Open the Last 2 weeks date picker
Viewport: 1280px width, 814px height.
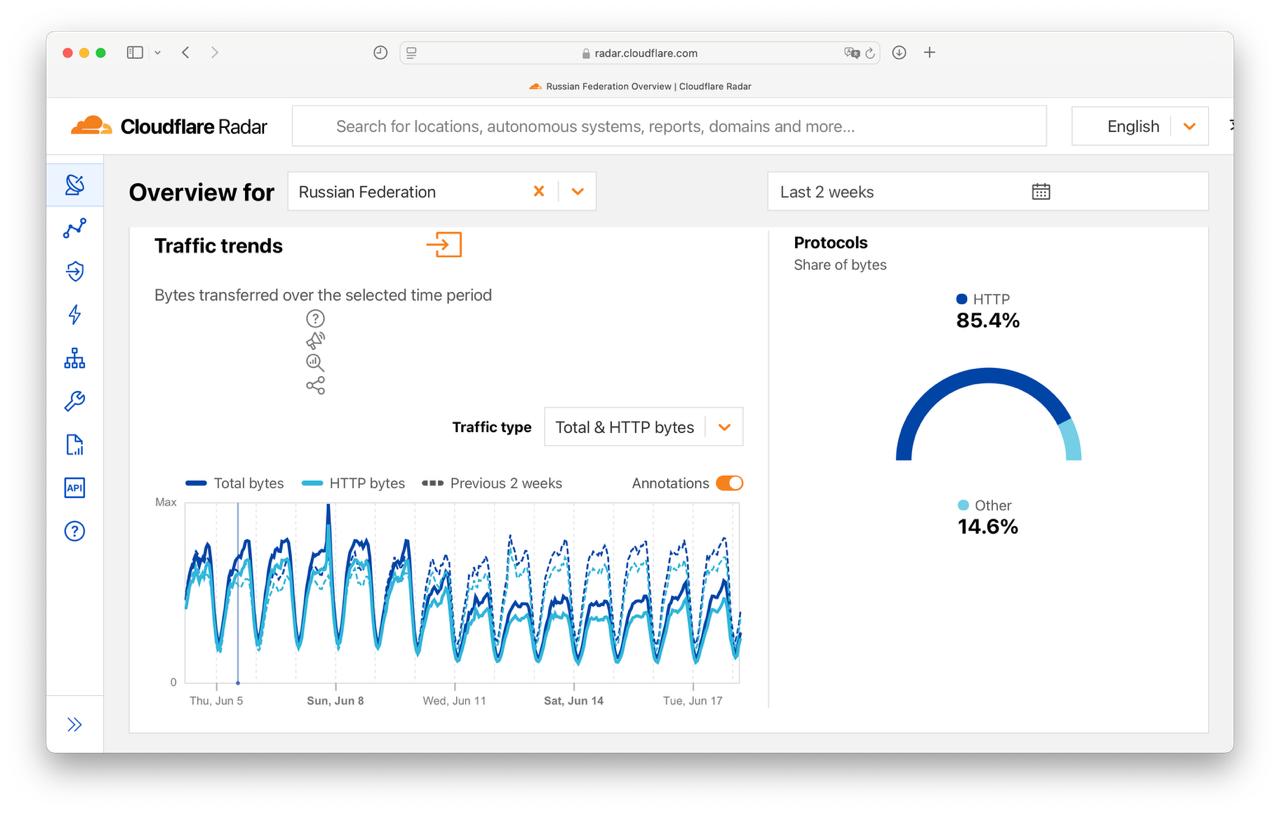tap(986, 192)
